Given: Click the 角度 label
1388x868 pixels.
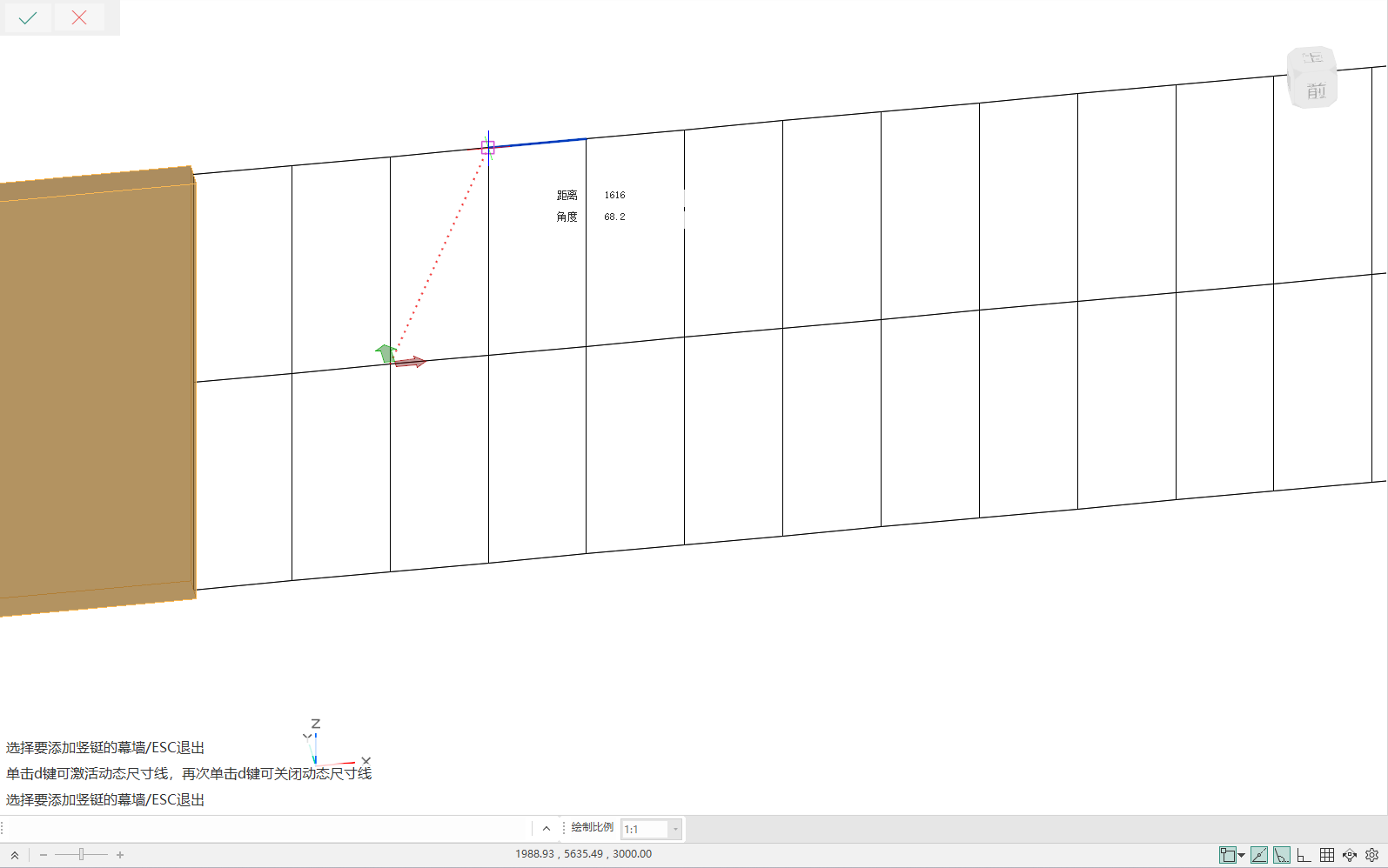Looking at the screenshot, I should (x=567, y=217).
